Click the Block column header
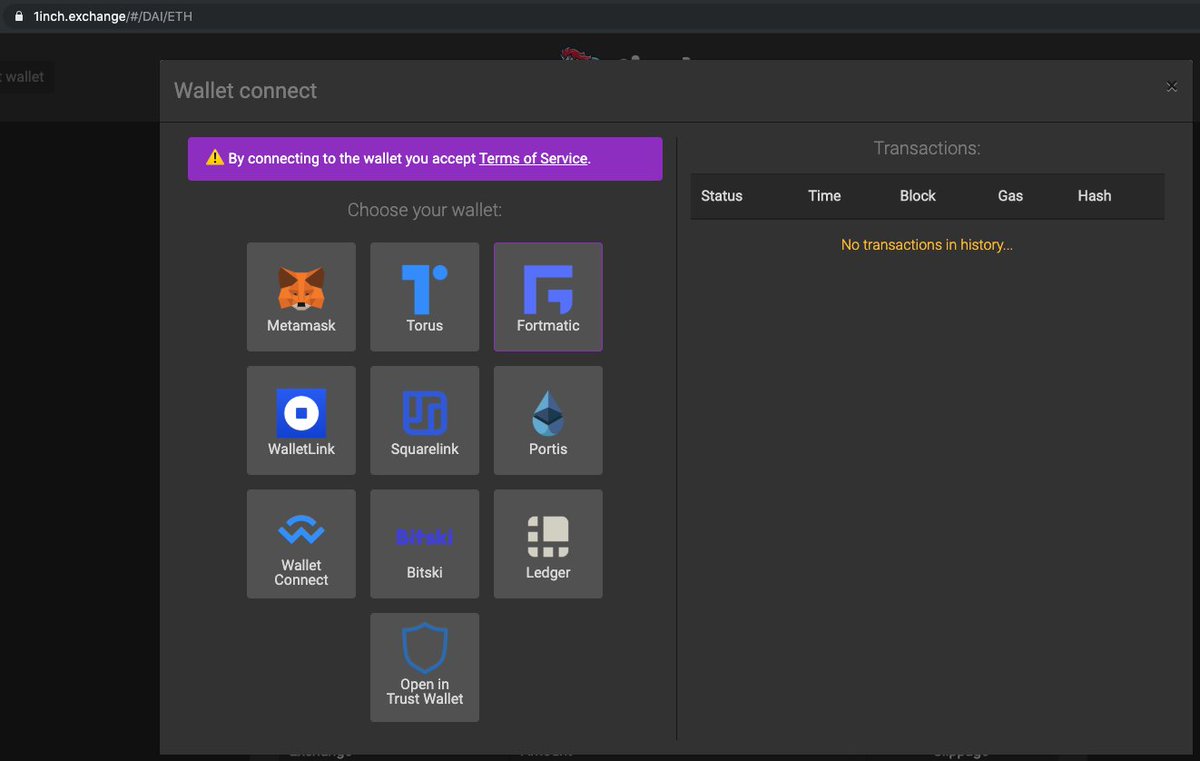The width and height of the screenshot is (1200, 761). click(x=918, y=196)
